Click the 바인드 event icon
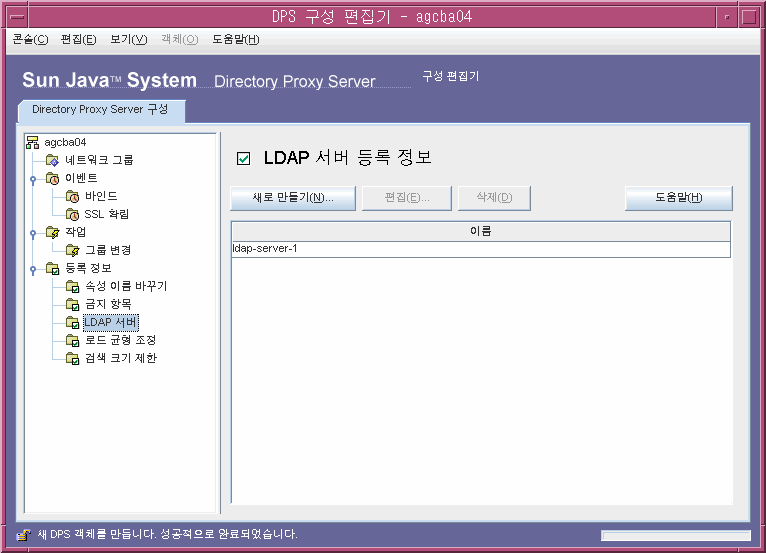Viewport: 766px width, 553px height. [x=72, y=196]
